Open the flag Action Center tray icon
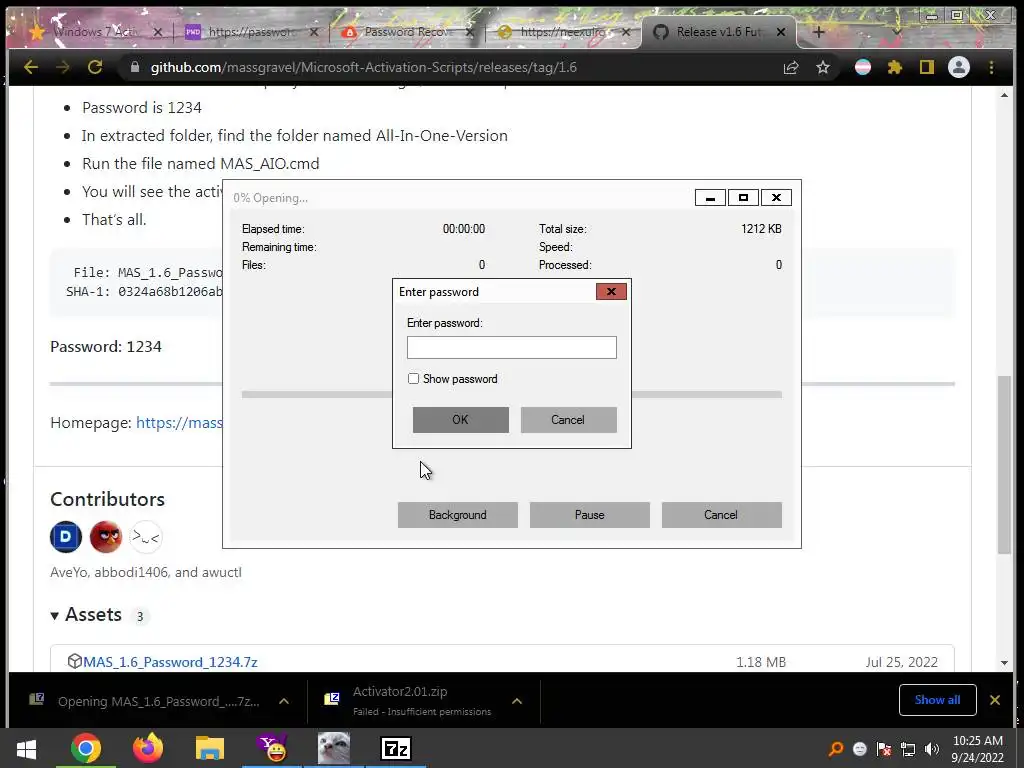 click(x=884, y=749)
